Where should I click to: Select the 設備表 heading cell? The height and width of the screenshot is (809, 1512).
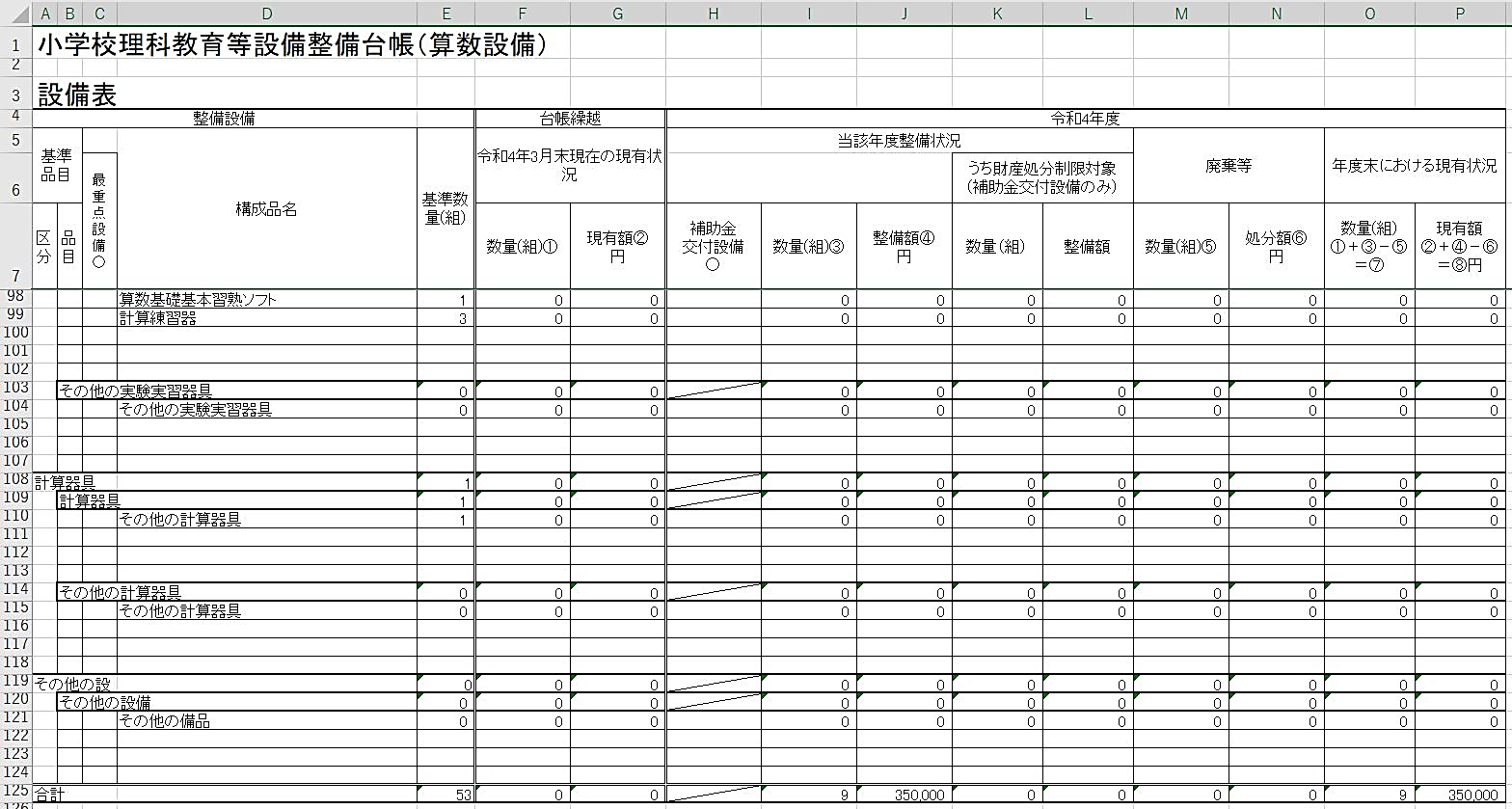click(77, 95)
